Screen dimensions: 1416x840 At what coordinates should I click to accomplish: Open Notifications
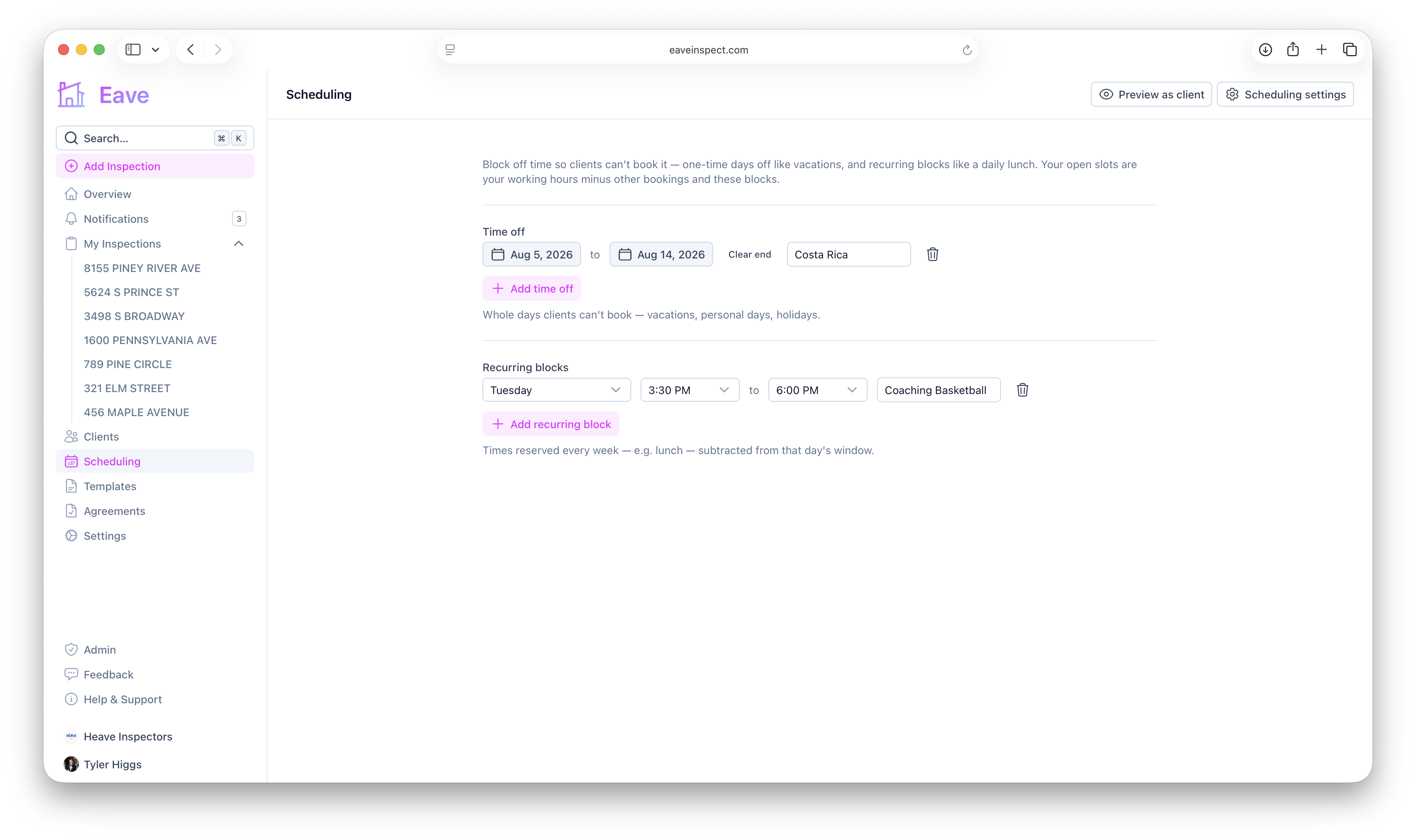point(155,219)
